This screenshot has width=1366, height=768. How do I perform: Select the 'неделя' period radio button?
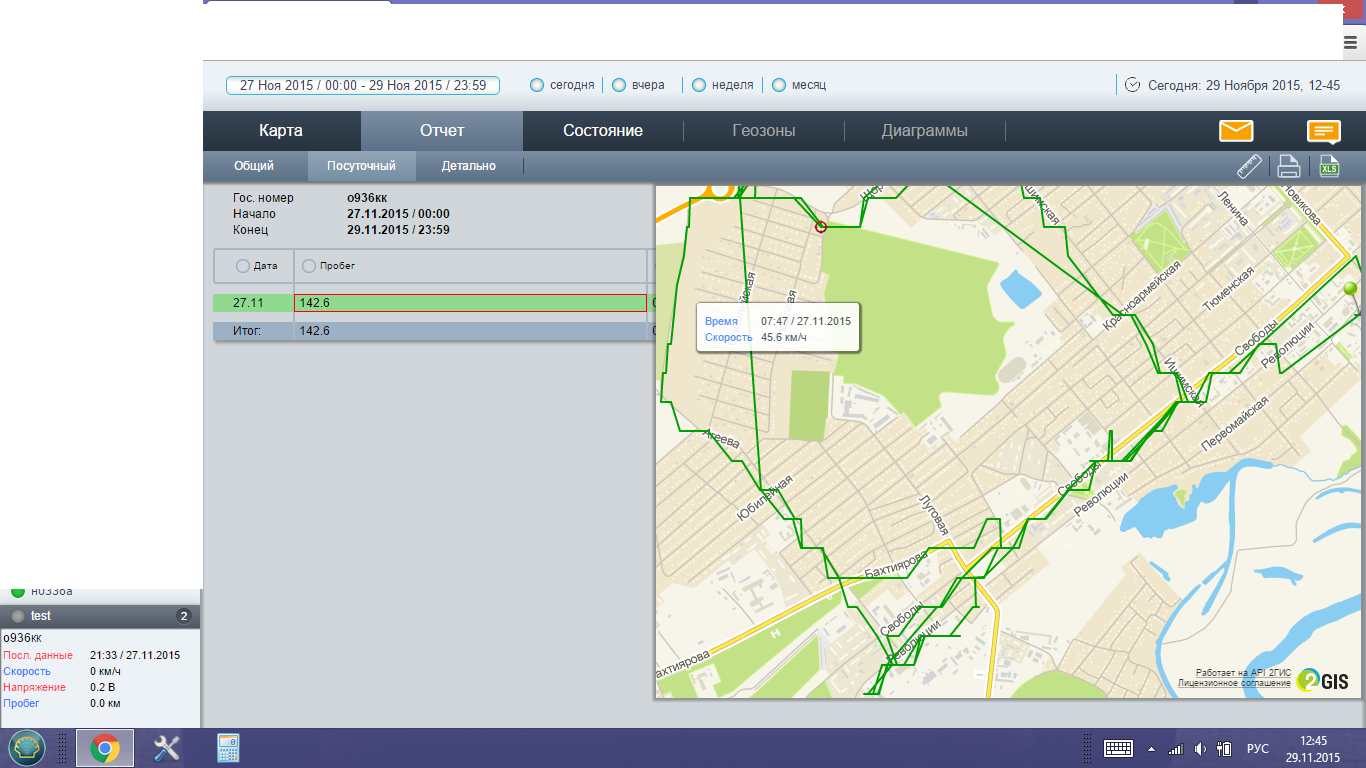click(700, 85)
